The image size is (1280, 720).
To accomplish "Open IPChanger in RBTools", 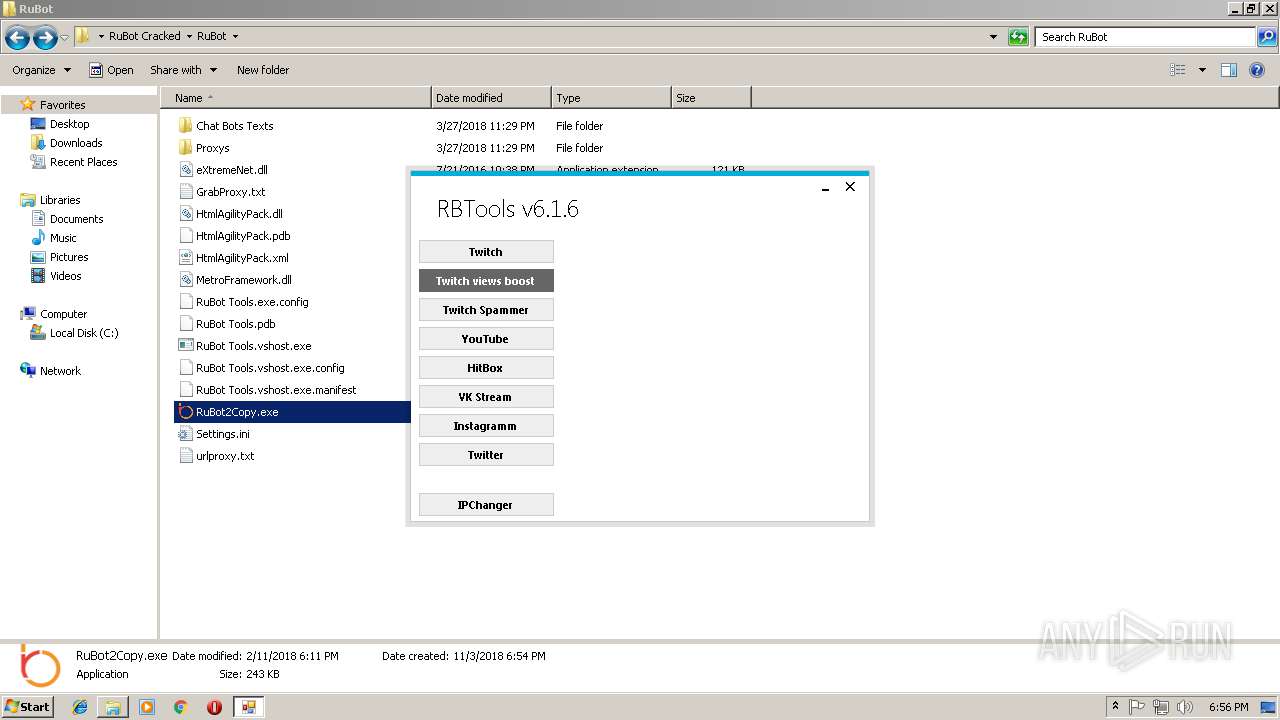I will pos(486,505).
